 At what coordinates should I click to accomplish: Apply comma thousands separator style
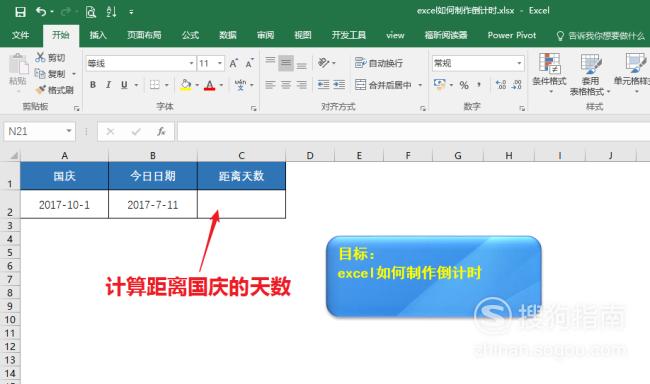(479, 85)
